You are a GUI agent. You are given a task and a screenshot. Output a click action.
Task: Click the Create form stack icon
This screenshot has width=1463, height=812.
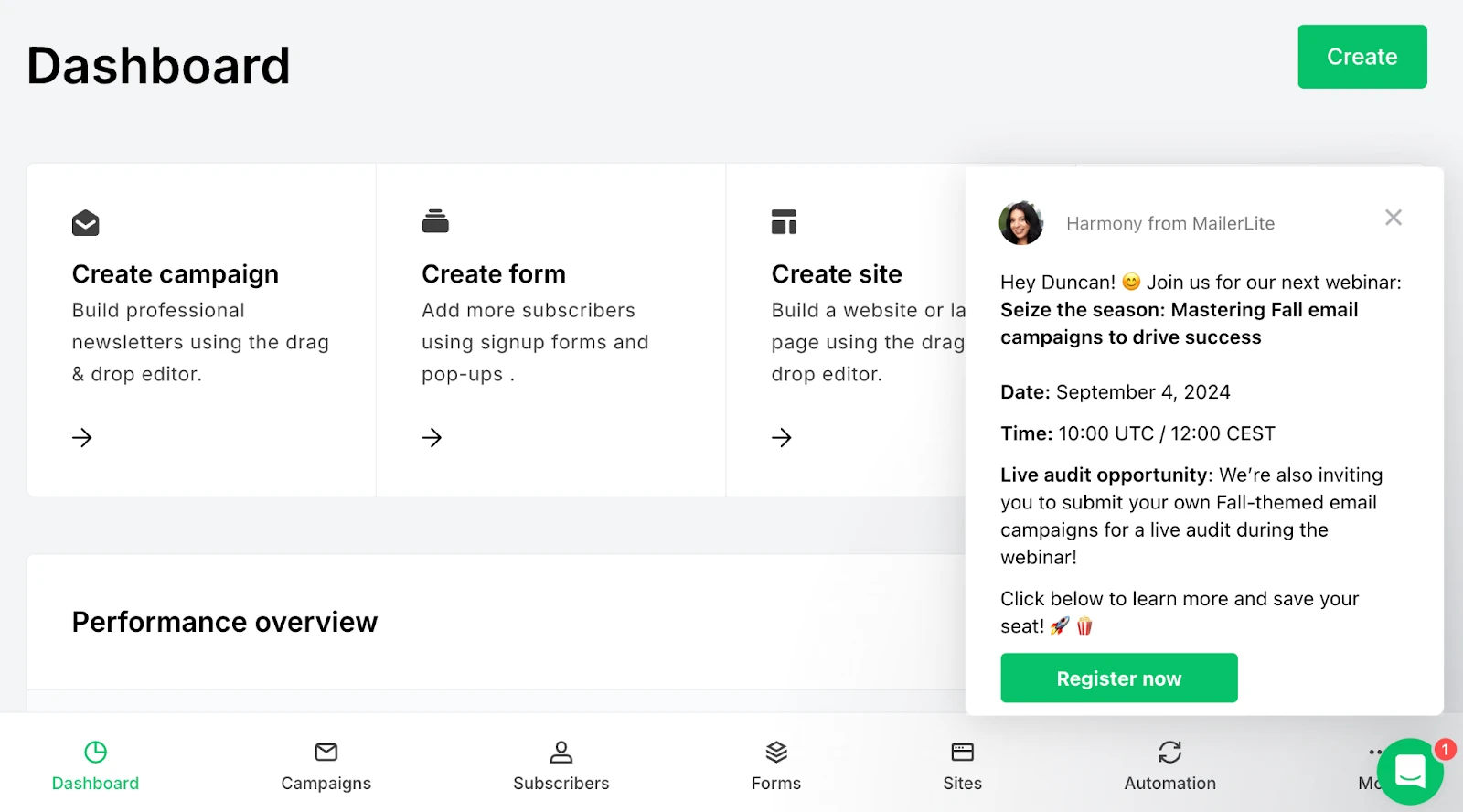[435, 221]
